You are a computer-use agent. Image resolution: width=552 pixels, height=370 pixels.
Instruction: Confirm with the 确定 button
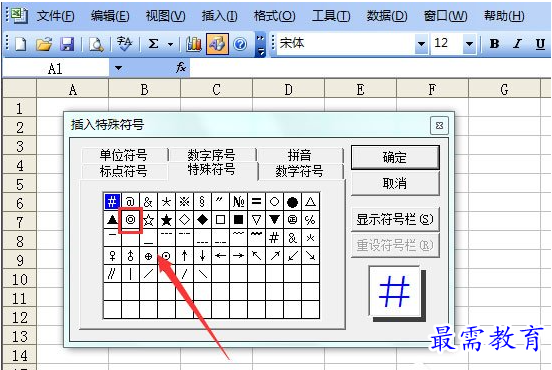pos(395,157)
